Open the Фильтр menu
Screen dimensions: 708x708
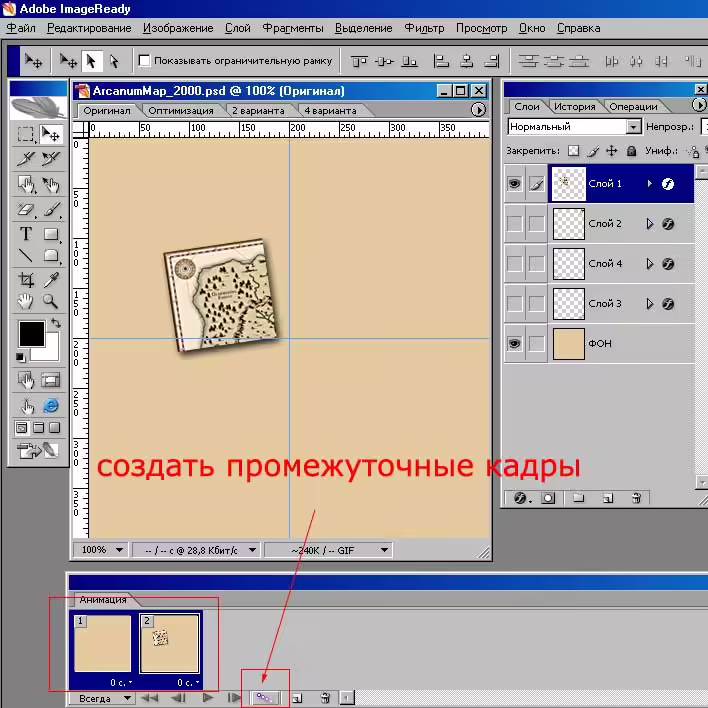click(424, 28)
